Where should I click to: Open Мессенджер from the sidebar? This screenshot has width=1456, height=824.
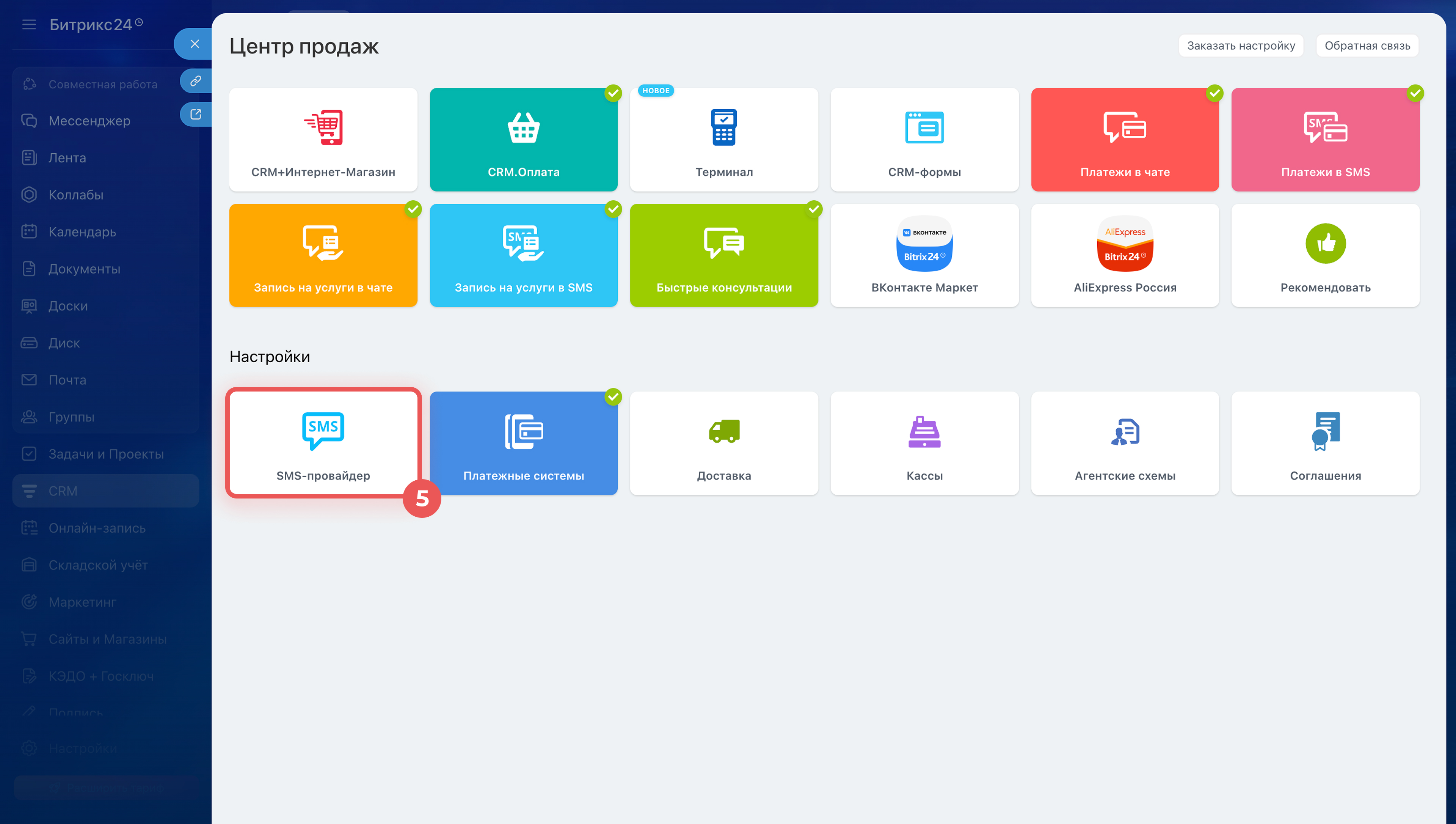pyautogui.click(x=89, y=121)
